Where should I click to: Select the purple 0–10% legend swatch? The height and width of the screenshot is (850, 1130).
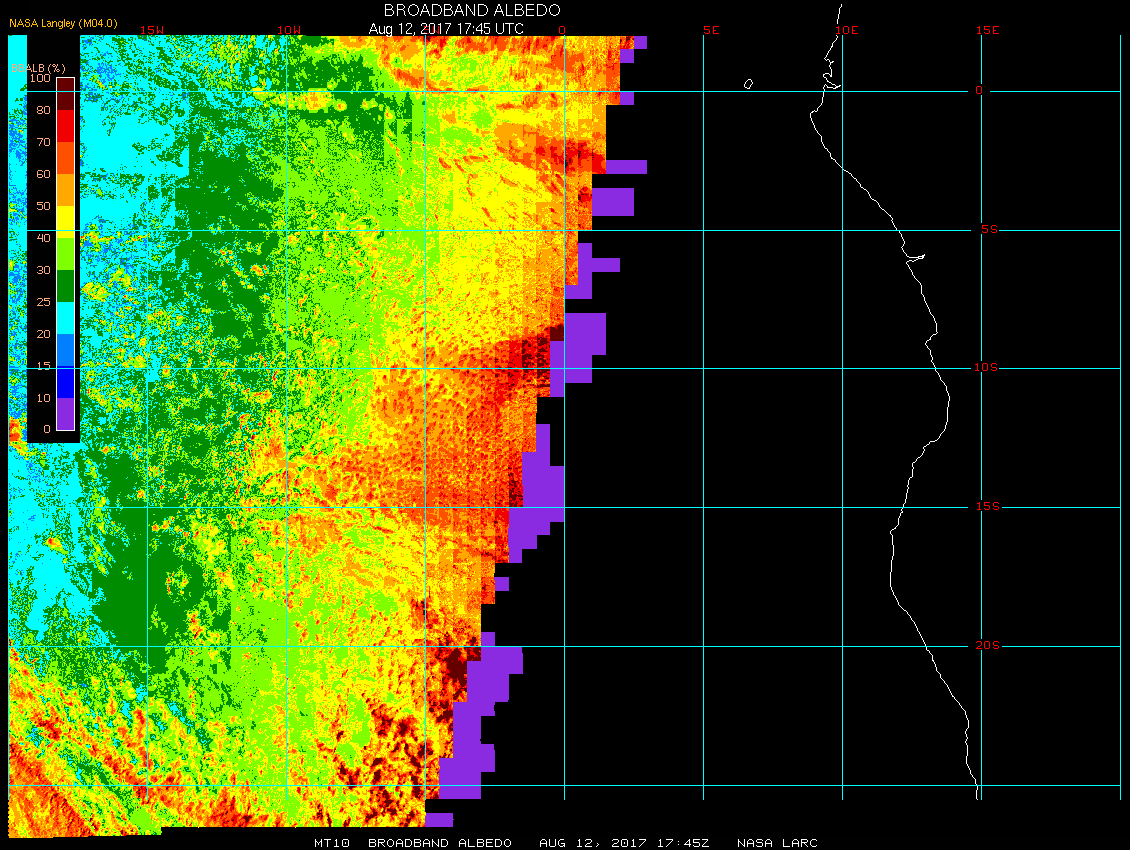[66, 414]
